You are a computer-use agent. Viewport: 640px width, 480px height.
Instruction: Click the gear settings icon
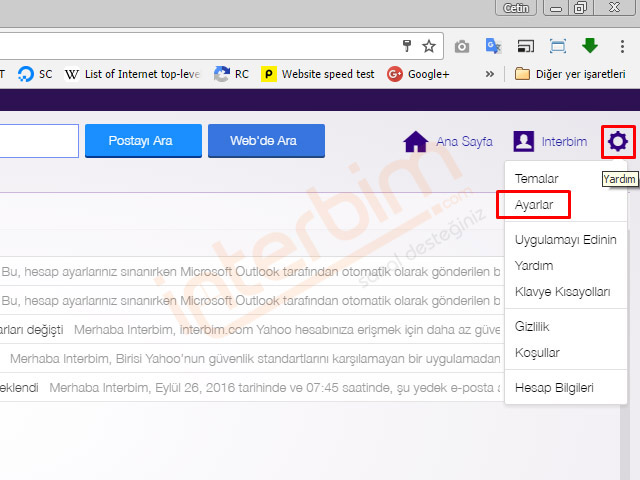pos(618,142)
